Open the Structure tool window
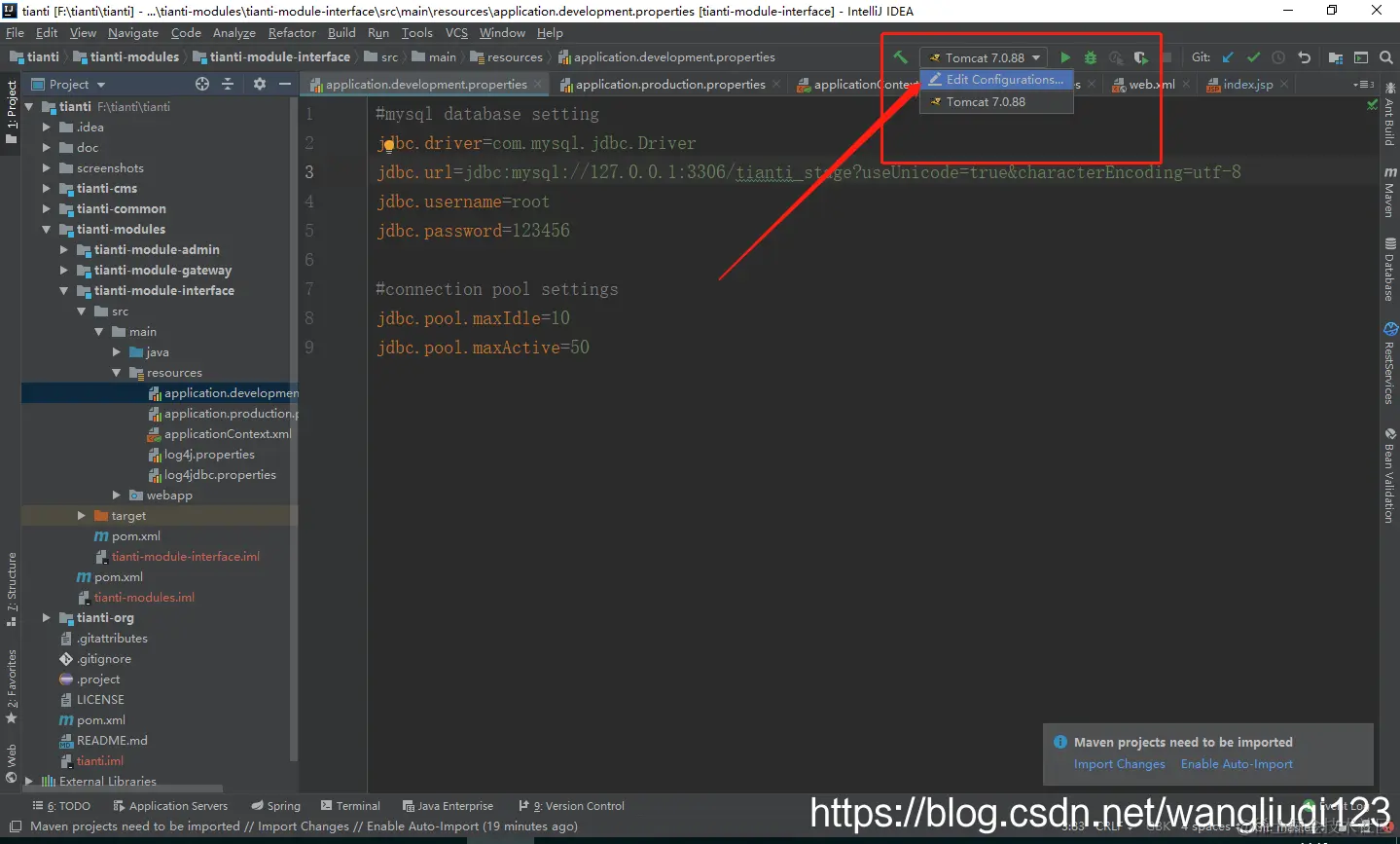This screenshot has height=844, width=1400. 11,589
